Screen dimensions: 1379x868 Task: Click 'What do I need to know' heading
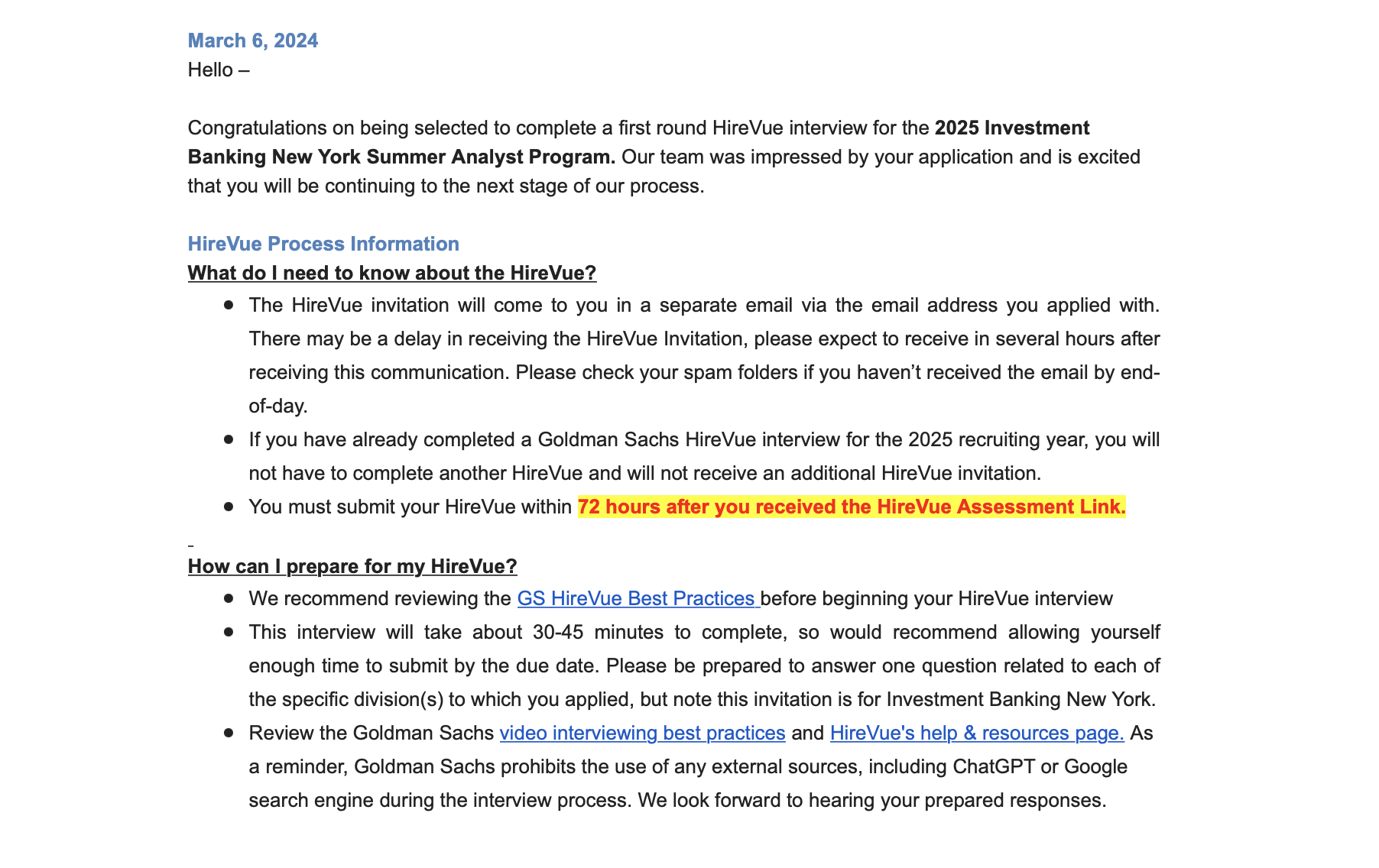[x=392, y=273]
